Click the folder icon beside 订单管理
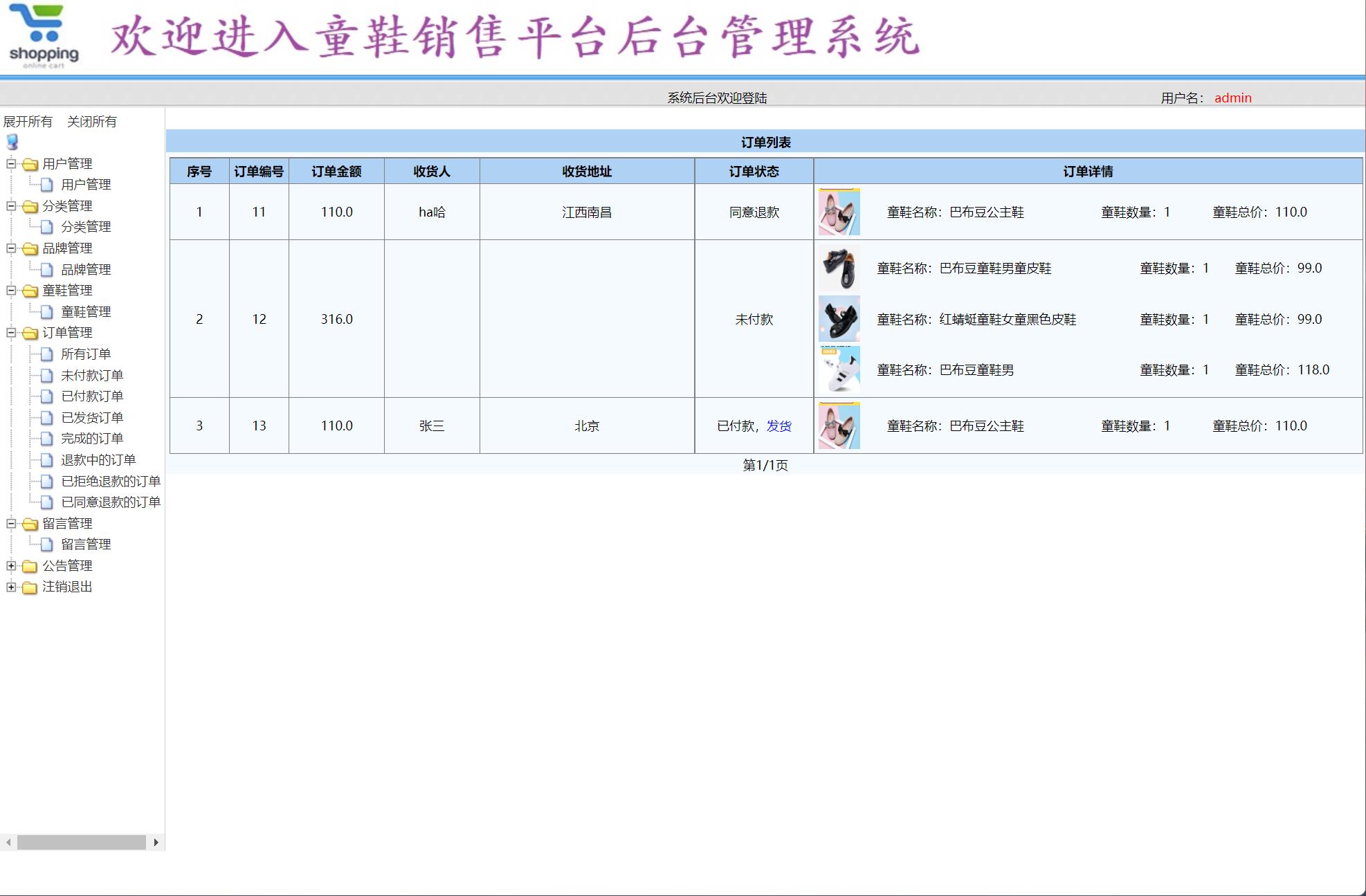 [29, 333]
